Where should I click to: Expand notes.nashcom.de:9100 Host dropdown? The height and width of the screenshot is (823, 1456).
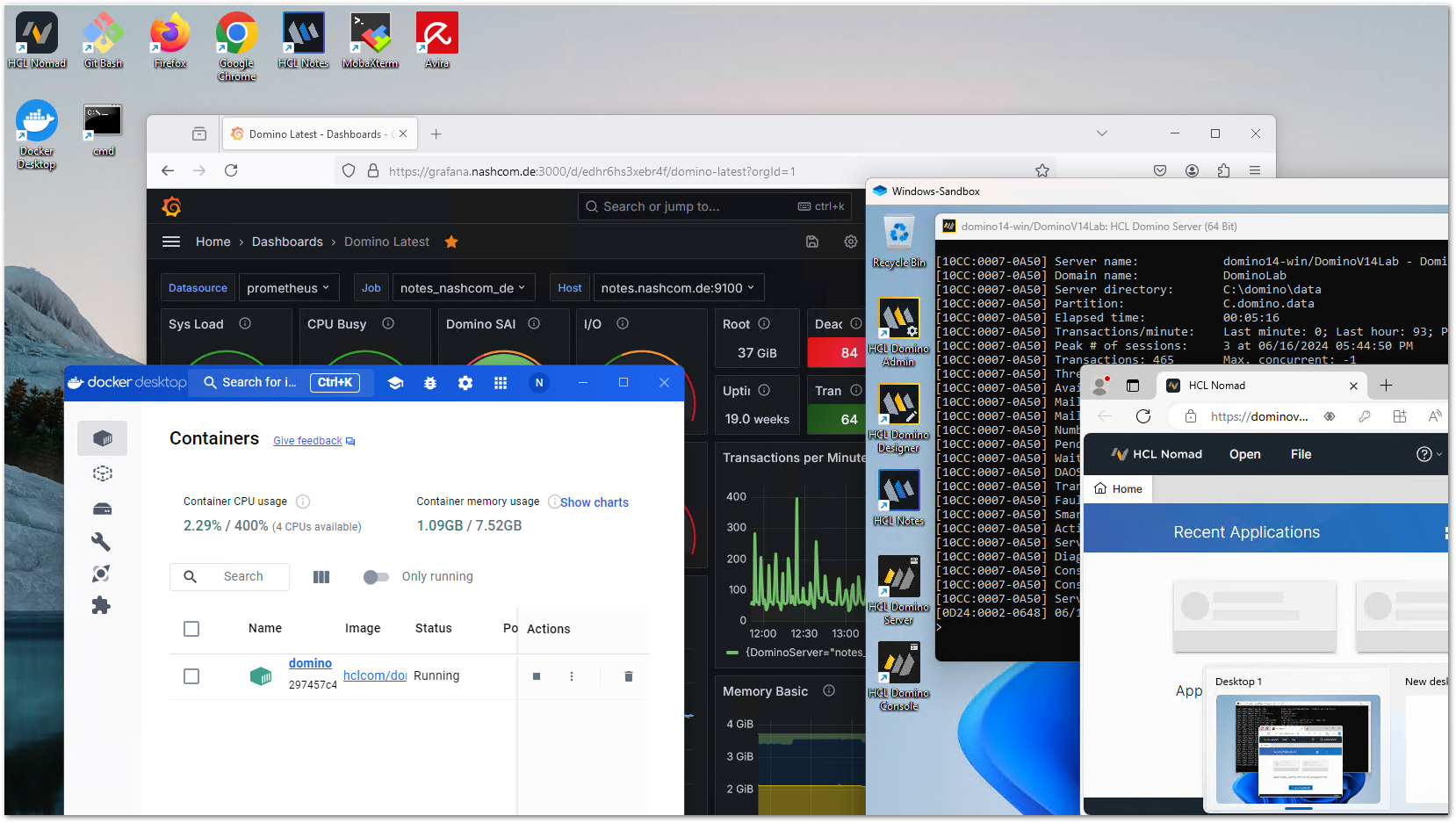coord(678,288)
